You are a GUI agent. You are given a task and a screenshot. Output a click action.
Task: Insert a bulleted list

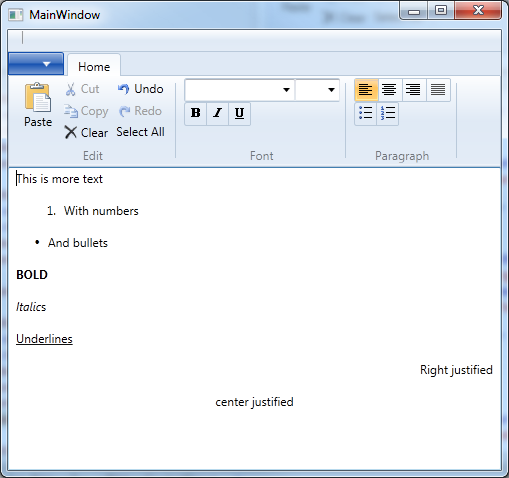pos(366,114)
